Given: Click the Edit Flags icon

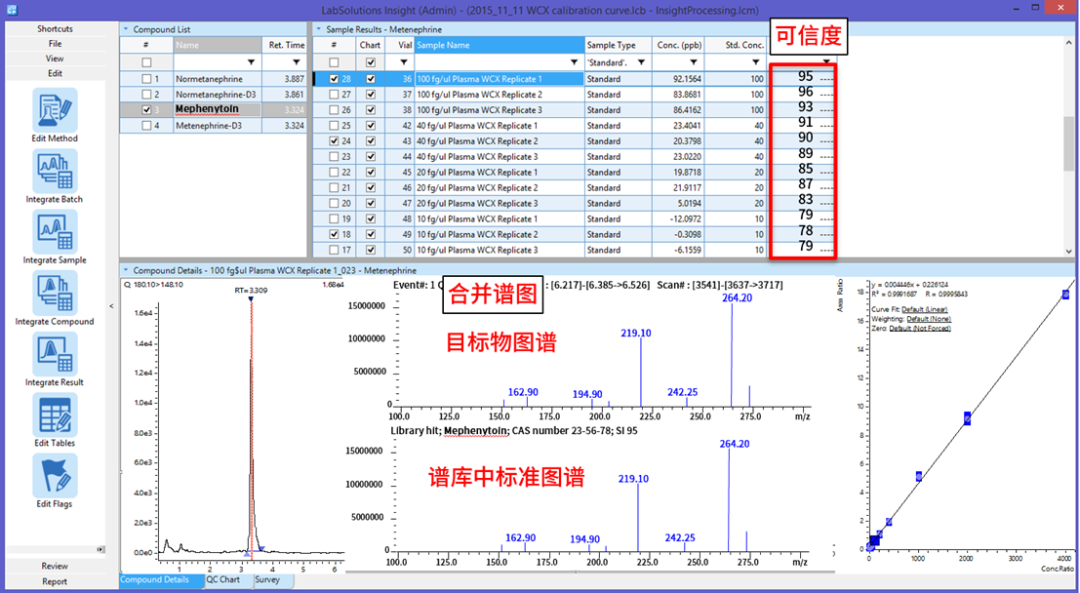Looking at the screenshot, I should click(54, 475).
